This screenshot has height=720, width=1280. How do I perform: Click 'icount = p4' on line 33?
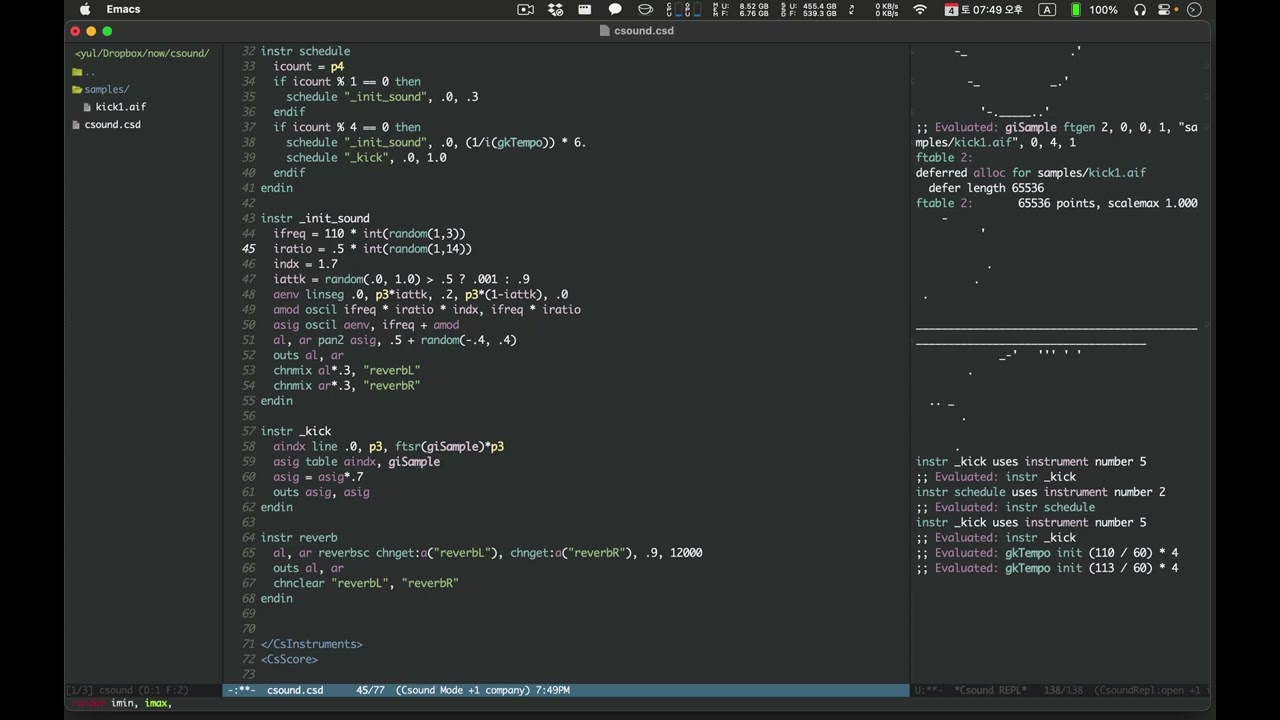[308, 66]
